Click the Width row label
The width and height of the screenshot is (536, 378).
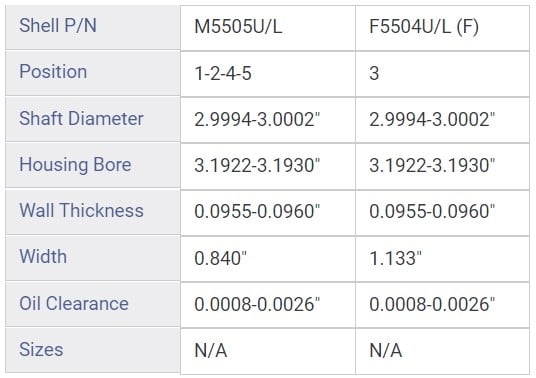pyautogui.click(x=93, y=258)
